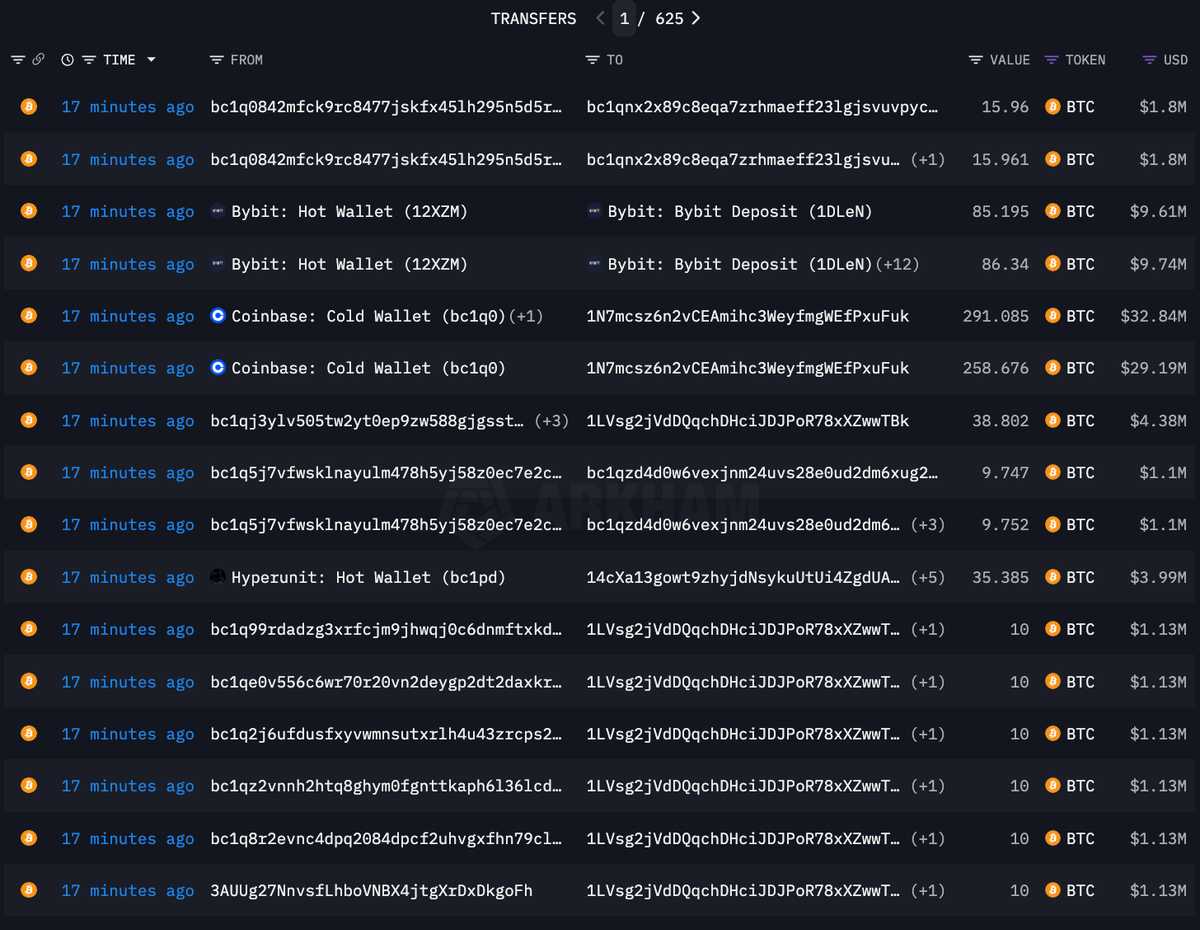The width and height of the screenshot is (1200, 930).
Task: Click the Bitcoin chain icon in the 38.802 row
Action: [x=29, y=420]
